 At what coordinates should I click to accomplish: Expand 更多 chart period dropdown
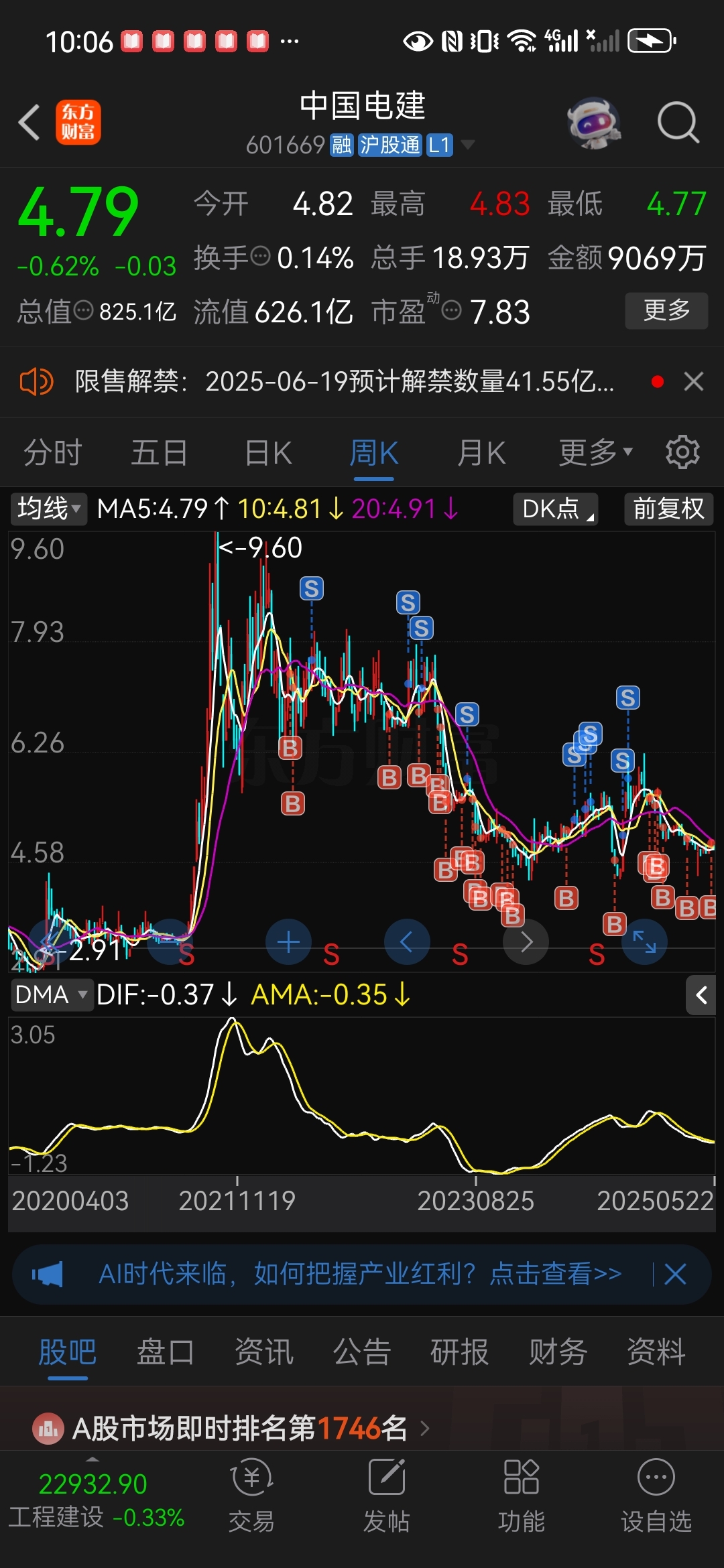click(x=595, y=453)
